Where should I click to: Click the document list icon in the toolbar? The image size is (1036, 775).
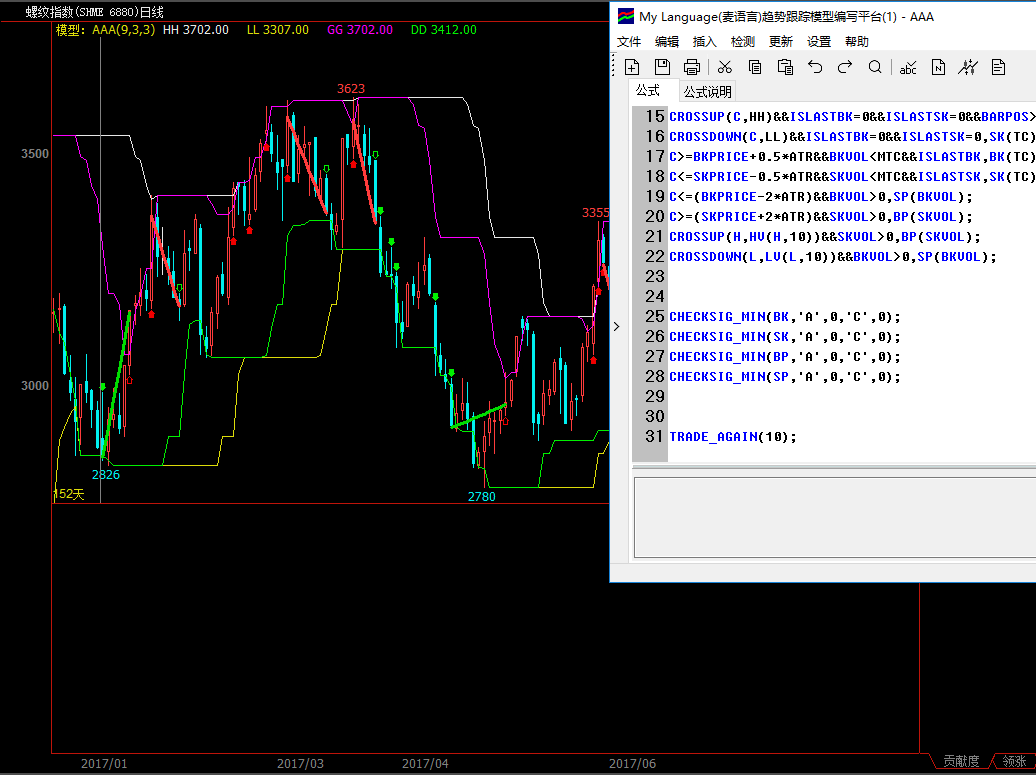[998, 67]
